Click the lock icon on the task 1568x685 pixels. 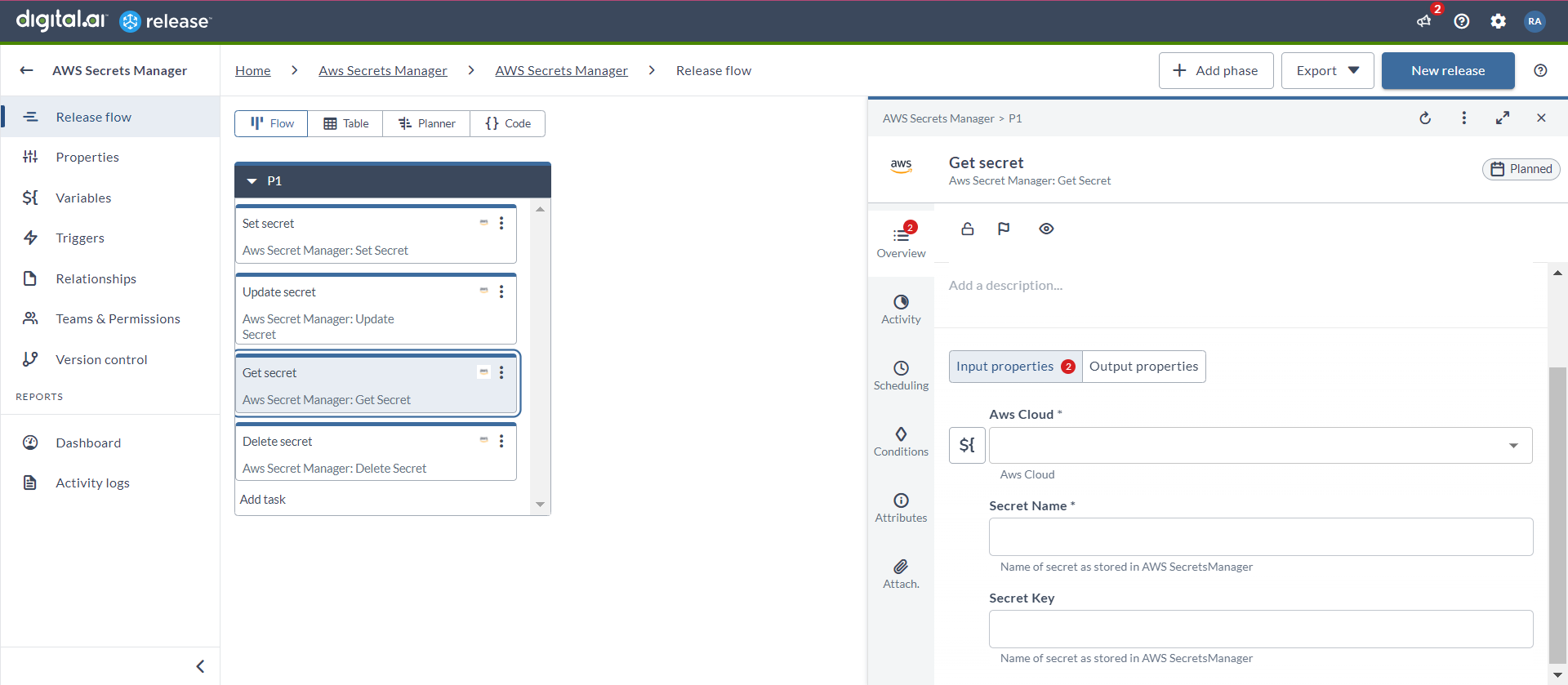[x=968, y=229]
